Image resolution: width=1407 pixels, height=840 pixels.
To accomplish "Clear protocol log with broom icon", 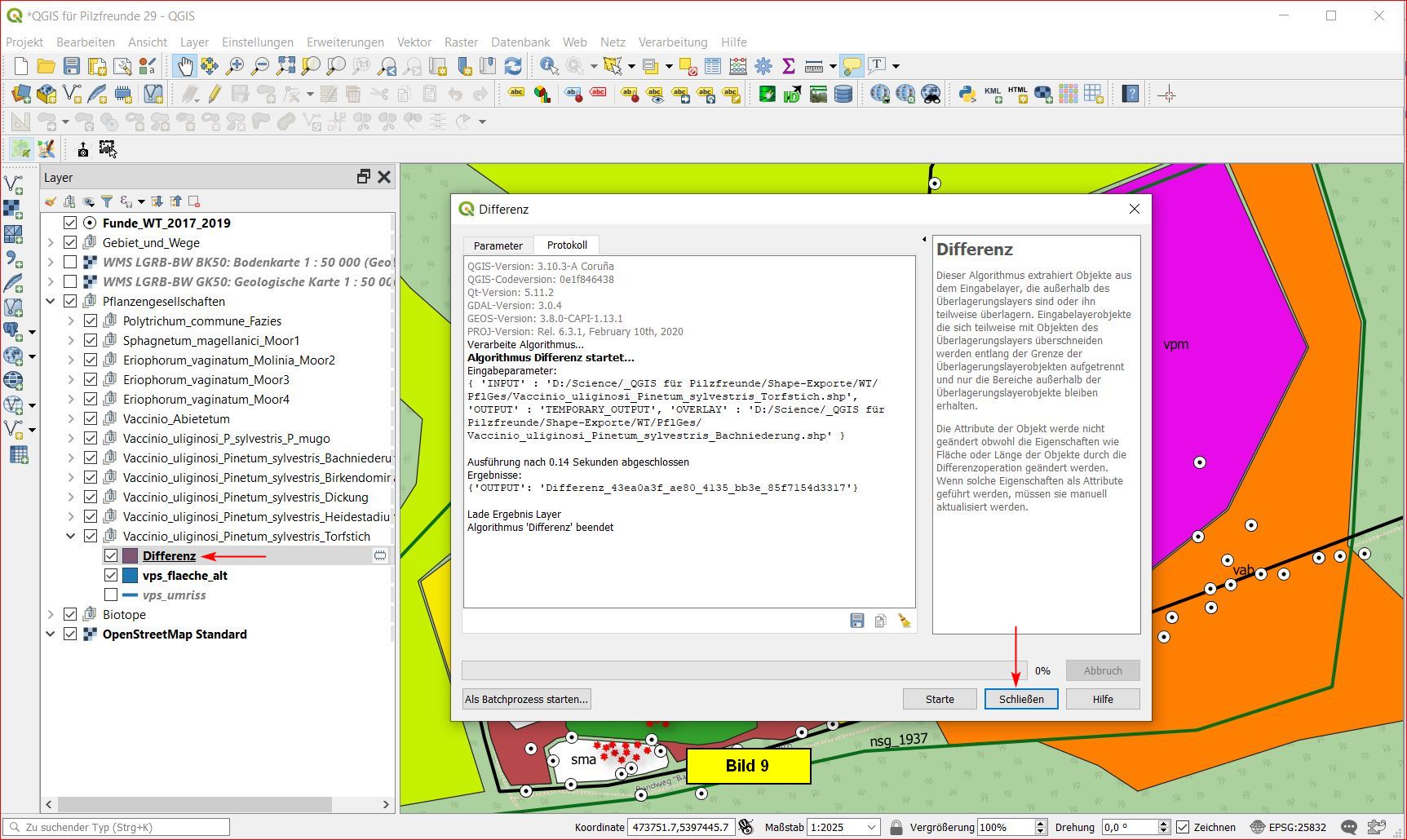I will (904, 621).
